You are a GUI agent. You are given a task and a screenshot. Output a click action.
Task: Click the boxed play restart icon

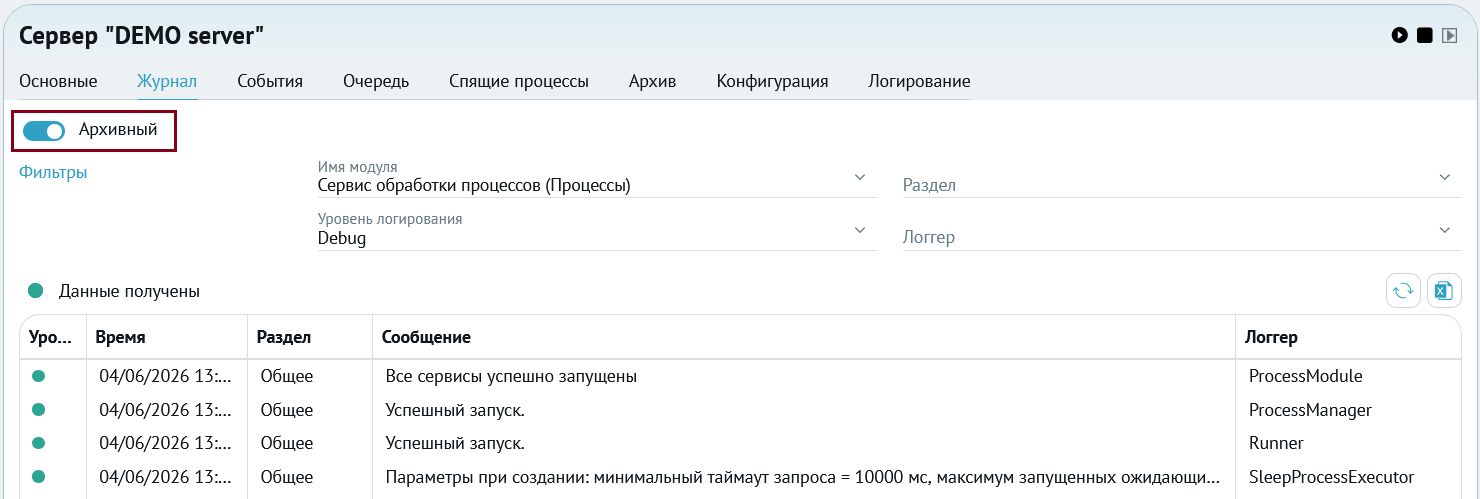click(x=1449, y=35)
